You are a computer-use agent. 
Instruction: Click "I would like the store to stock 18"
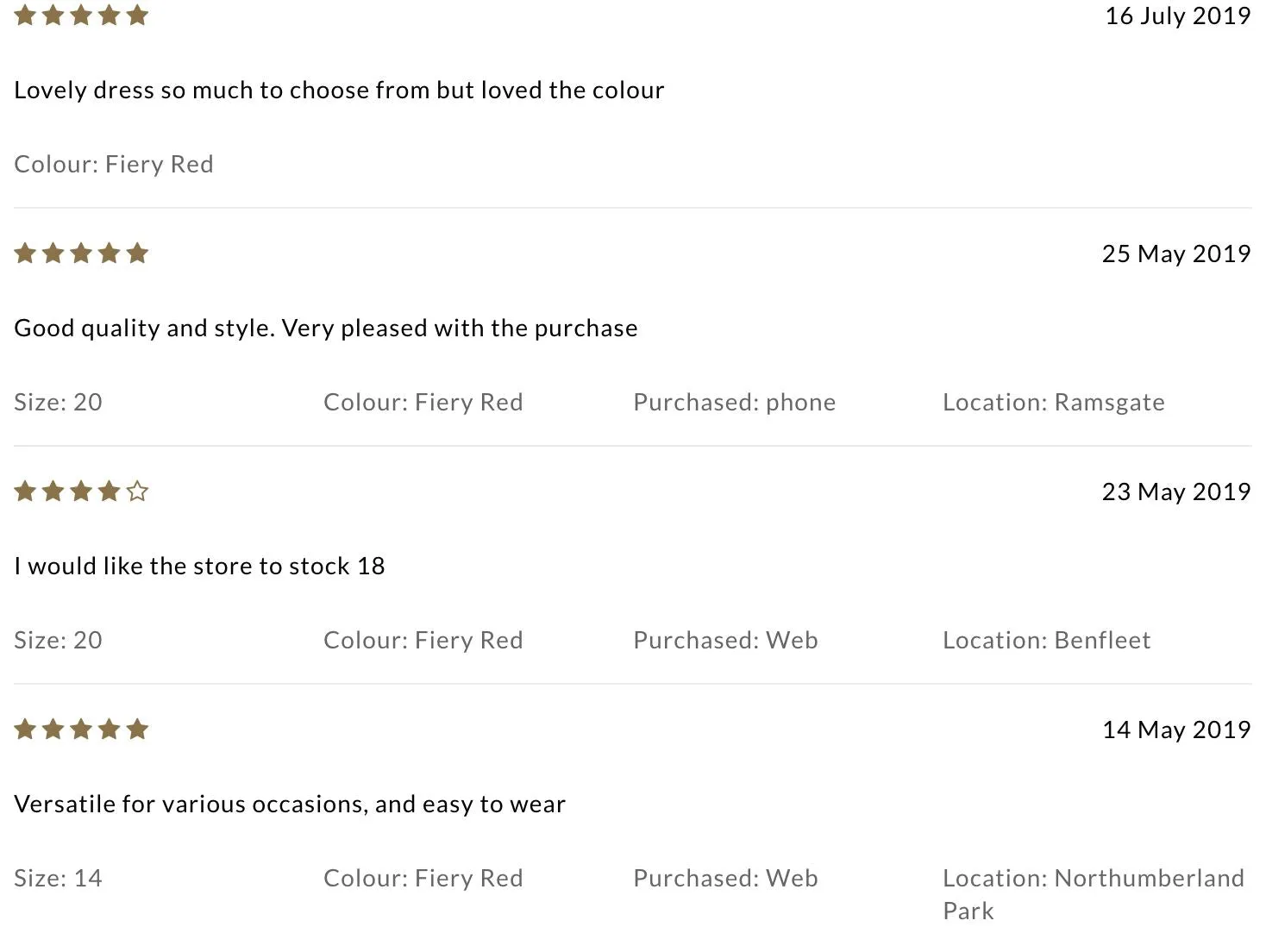point(199,567)
